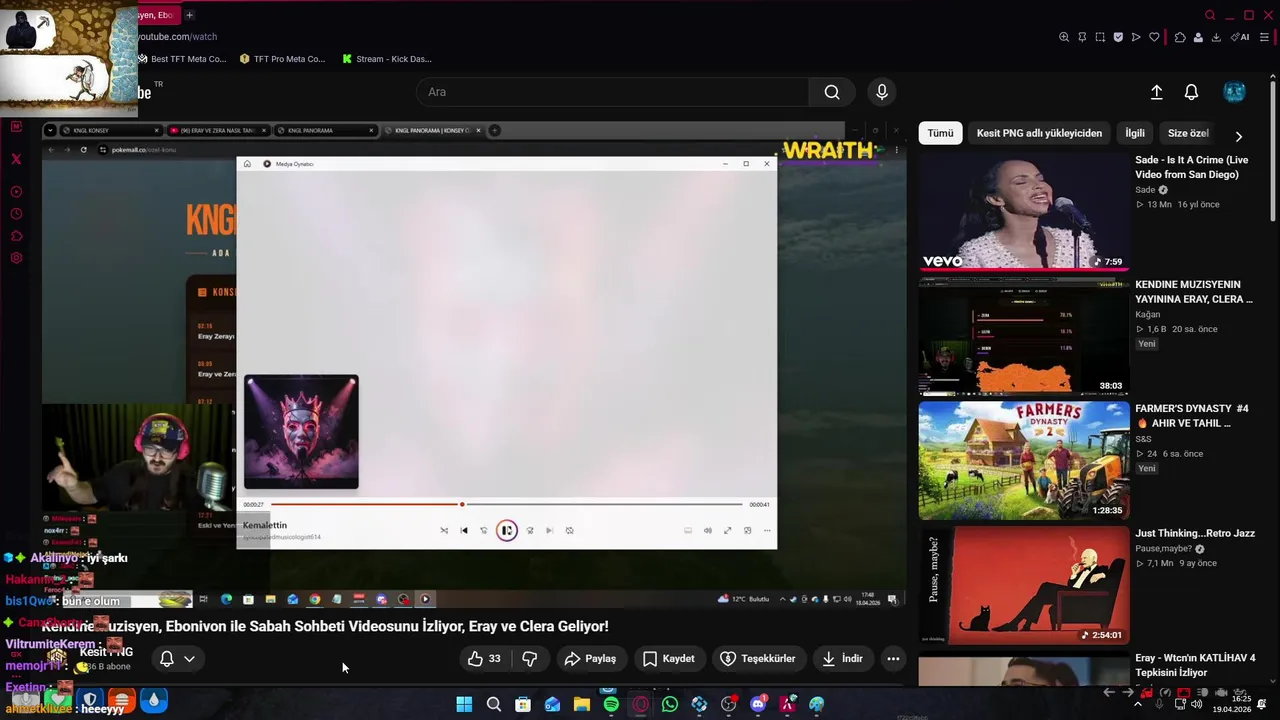Click the tab search icon in title bar
This screenshot has height=720, width=1280.
tap(1210, 15)
